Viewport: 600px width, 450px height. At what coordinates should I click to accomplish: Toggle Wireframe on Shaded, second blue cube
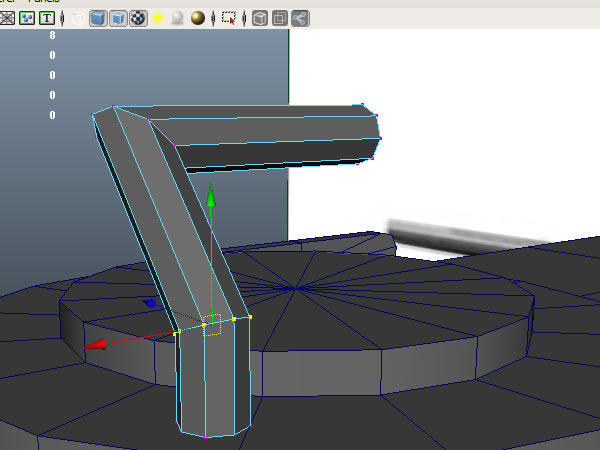(118, 18)
